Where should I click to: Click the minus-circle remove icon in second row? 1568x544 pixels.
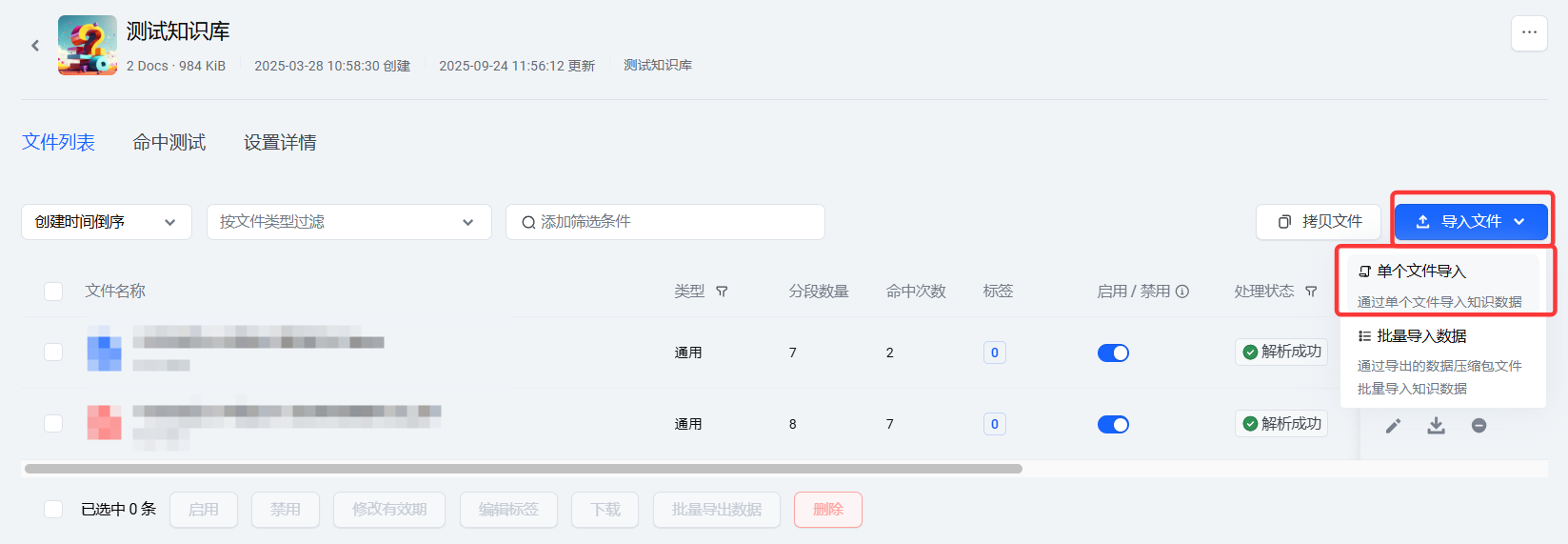coord(1479,426)
